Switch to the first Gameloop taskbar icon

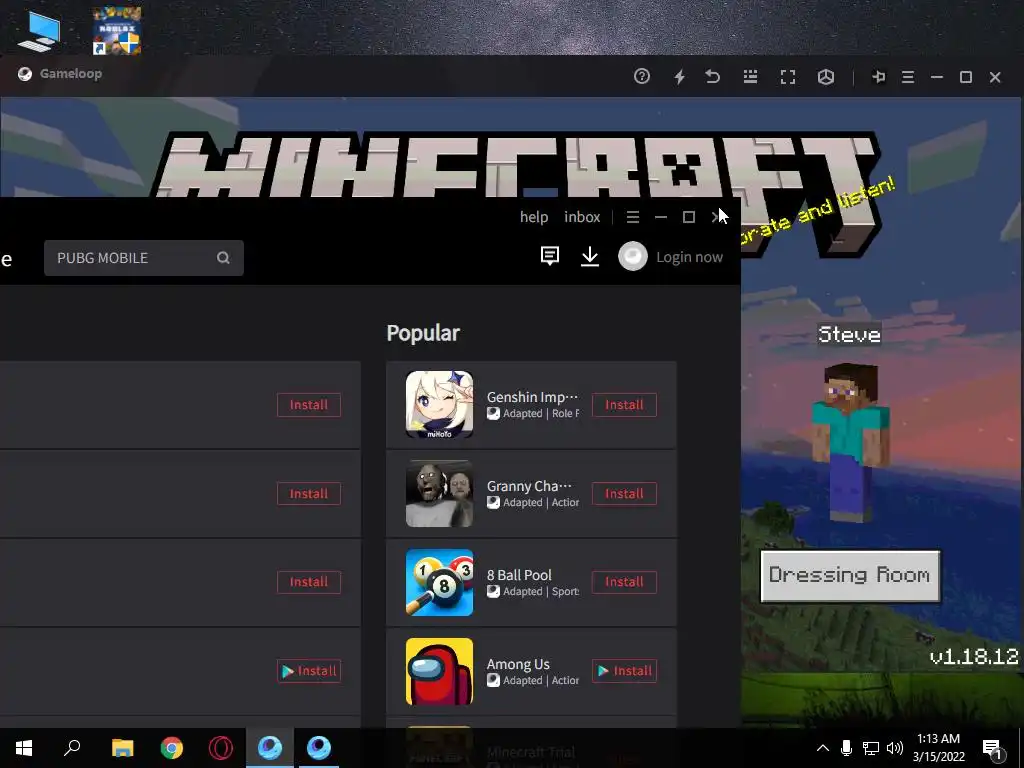pos(270,748)
